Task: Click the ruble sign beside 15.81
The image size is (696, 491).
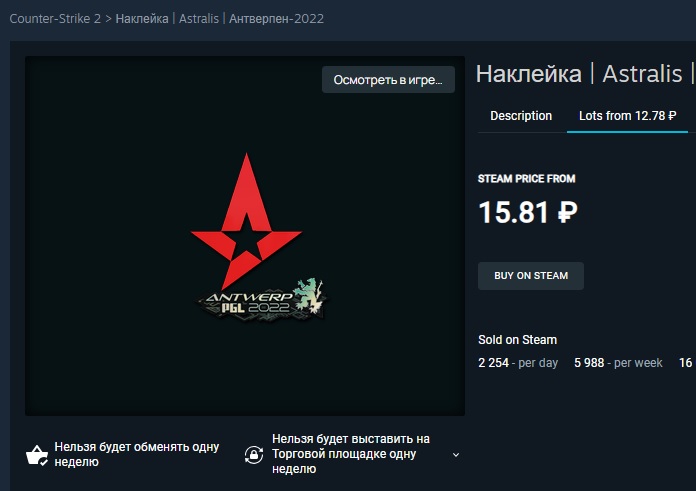Action: pos(567,212)
